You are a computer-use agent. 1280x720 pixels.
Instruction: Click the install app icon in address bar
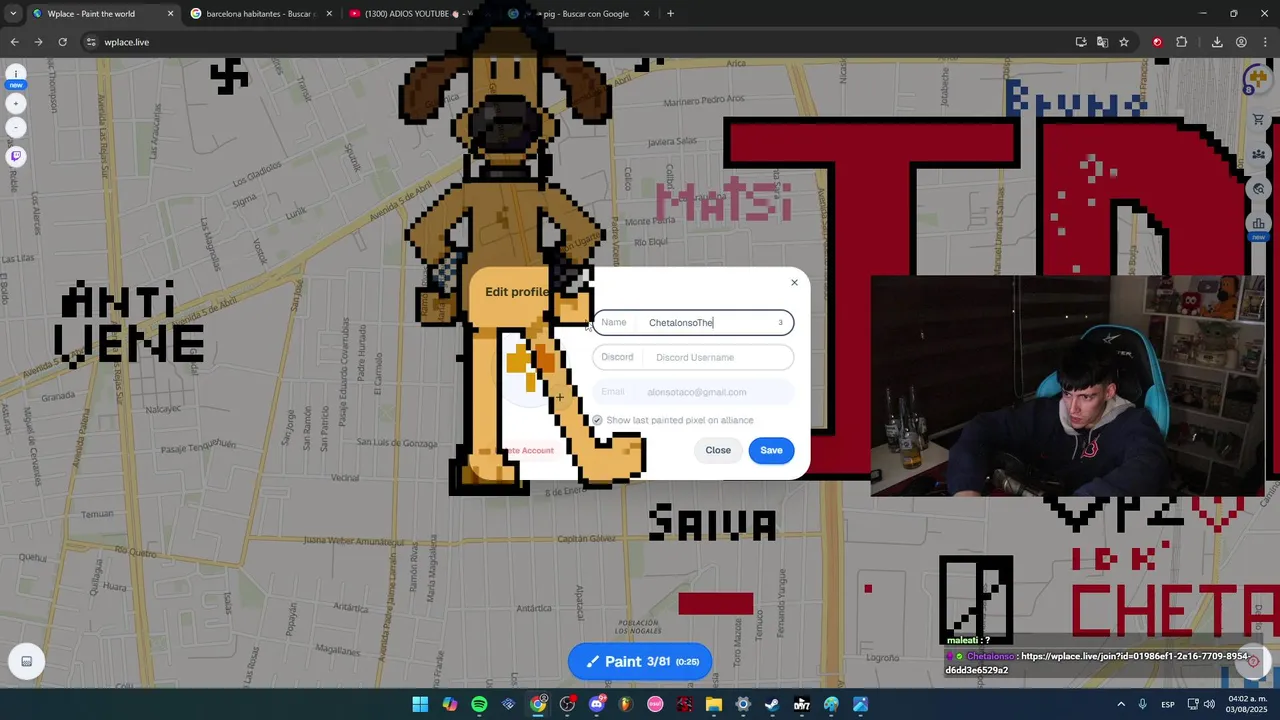click(x=1081, y=42)
